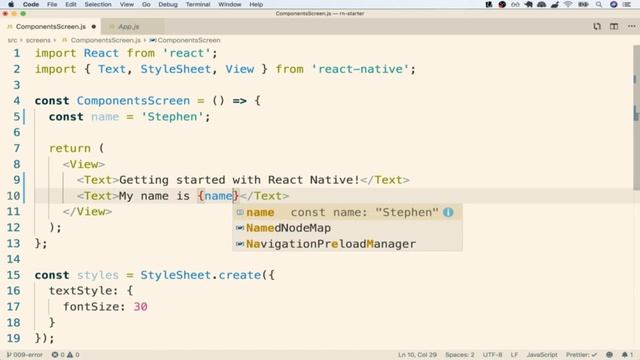640x360 pixels.
Task: Open the Code application menu
Action: (x=31, y=4)
